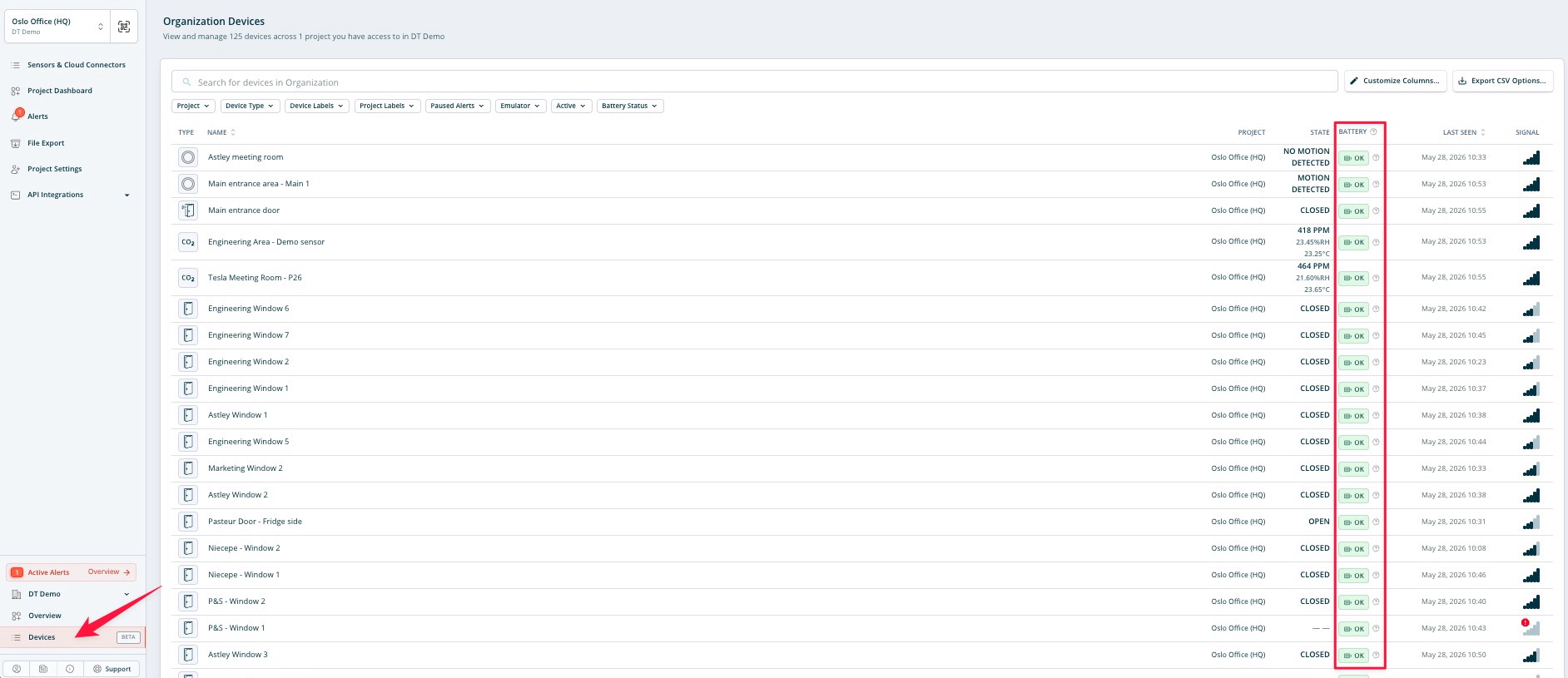The width and height of the screenshot is (1568, 678).
Task: Click the 464 PPM reading
Action: click(x=1312, y=266)
